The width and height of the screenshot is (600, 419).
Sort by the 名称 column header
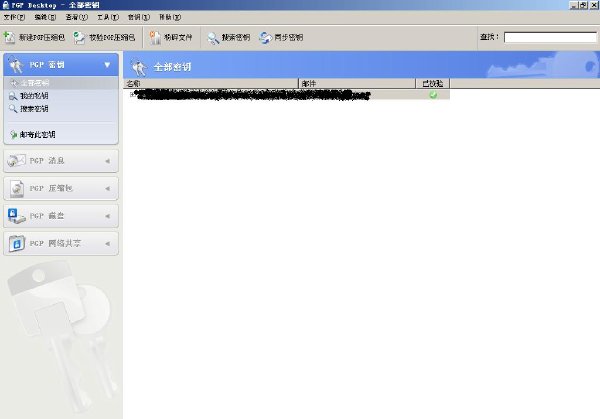point(211,83)
